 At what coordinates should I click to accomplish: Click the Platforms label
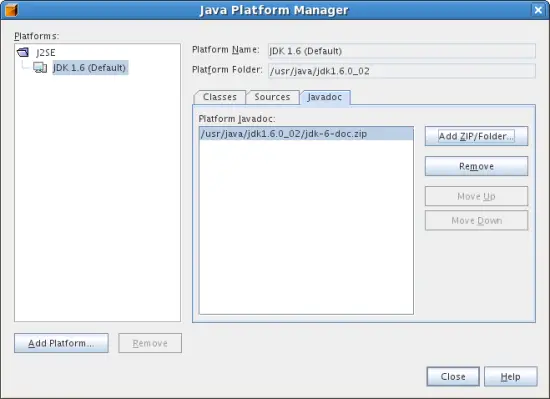(x=36, y=36)
